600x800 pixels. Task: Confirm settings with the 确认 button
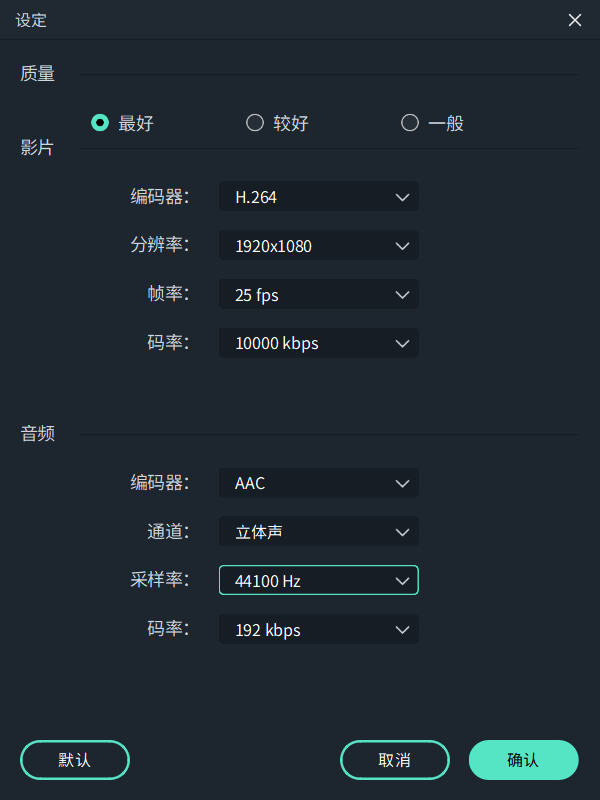(x=523, y=760)
